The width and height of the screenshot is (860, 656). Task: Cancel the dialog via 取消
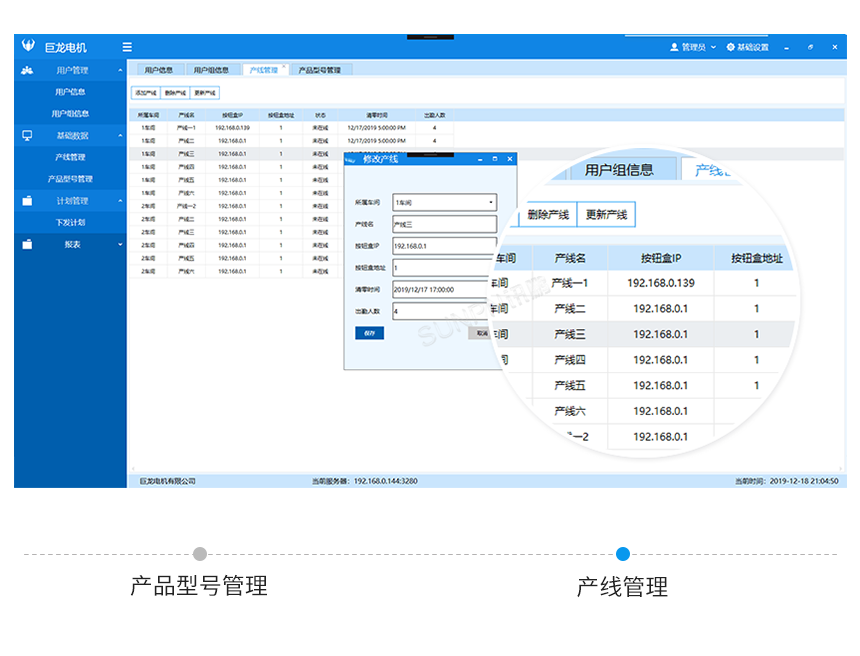[480, 333]
